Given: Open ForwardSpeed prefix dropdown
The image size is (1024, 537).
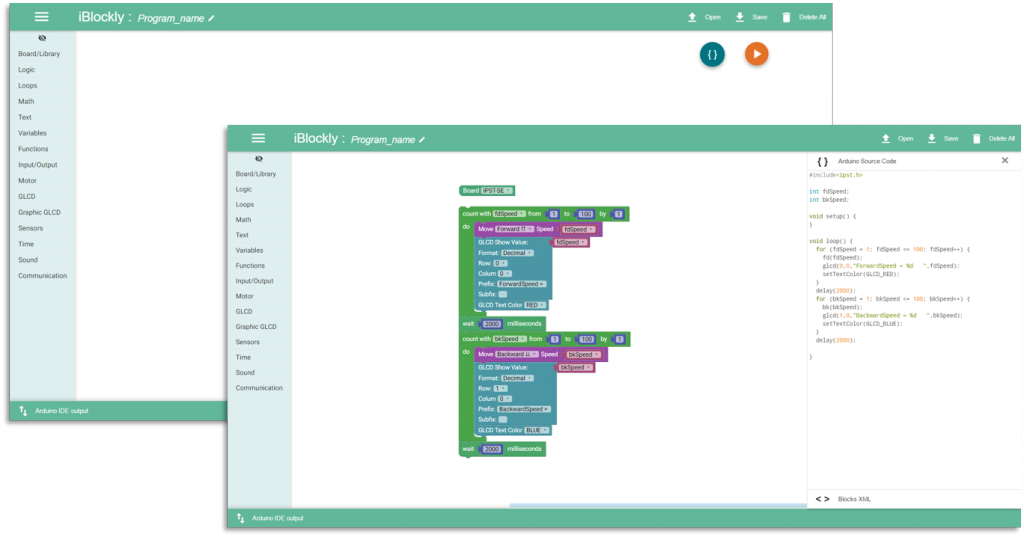Looking at the screenshot, I should point(521,284).
